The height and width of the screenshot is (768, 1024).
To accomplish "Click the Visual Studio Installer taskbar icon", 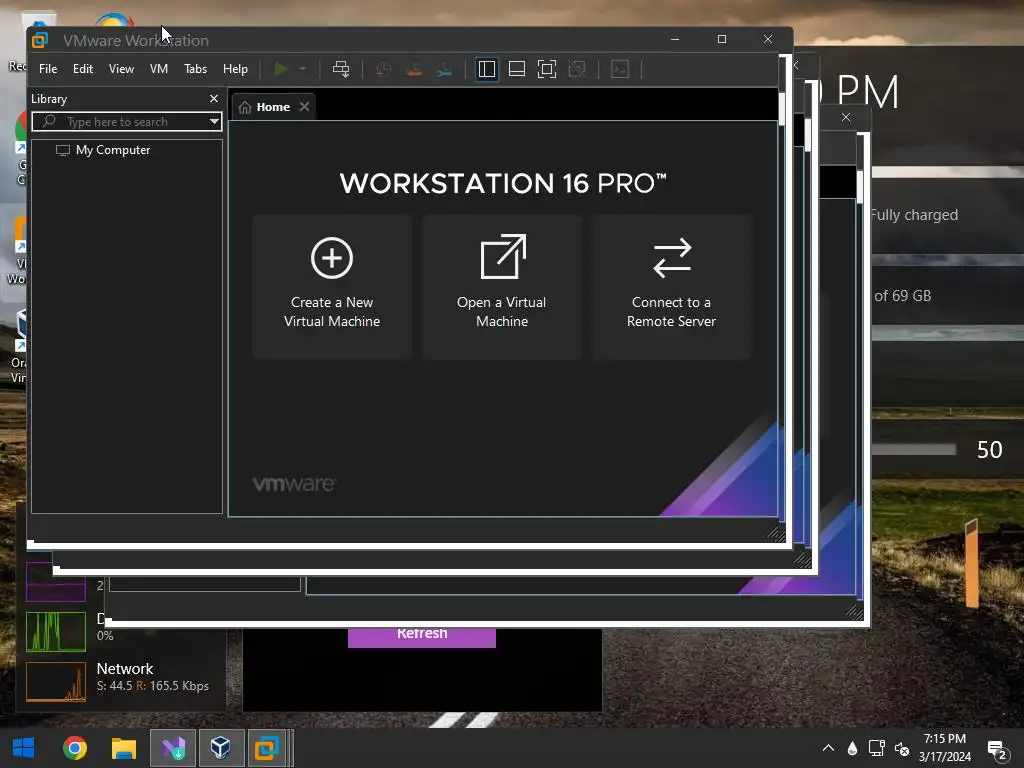I will click(173, 748).
